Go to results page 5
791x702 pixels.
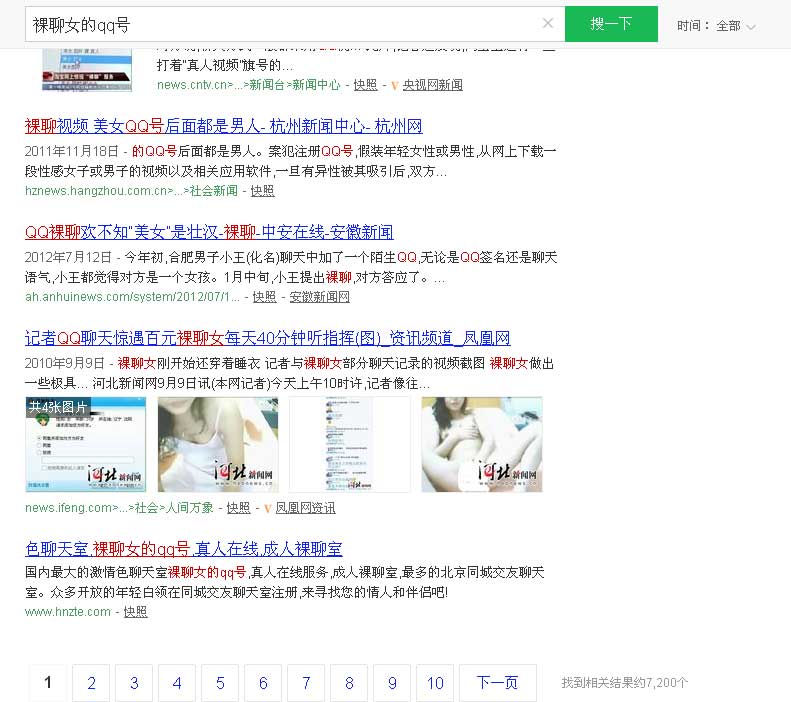tap(220, 683)
